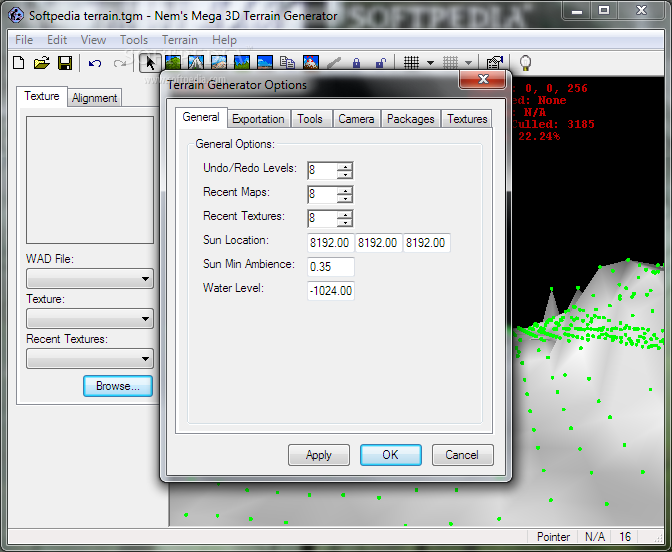The height and width of the screenshot is (552, 672).
Task: Decrease Undo/Redo Levels with down arrow
Action: tap(345, 174)
